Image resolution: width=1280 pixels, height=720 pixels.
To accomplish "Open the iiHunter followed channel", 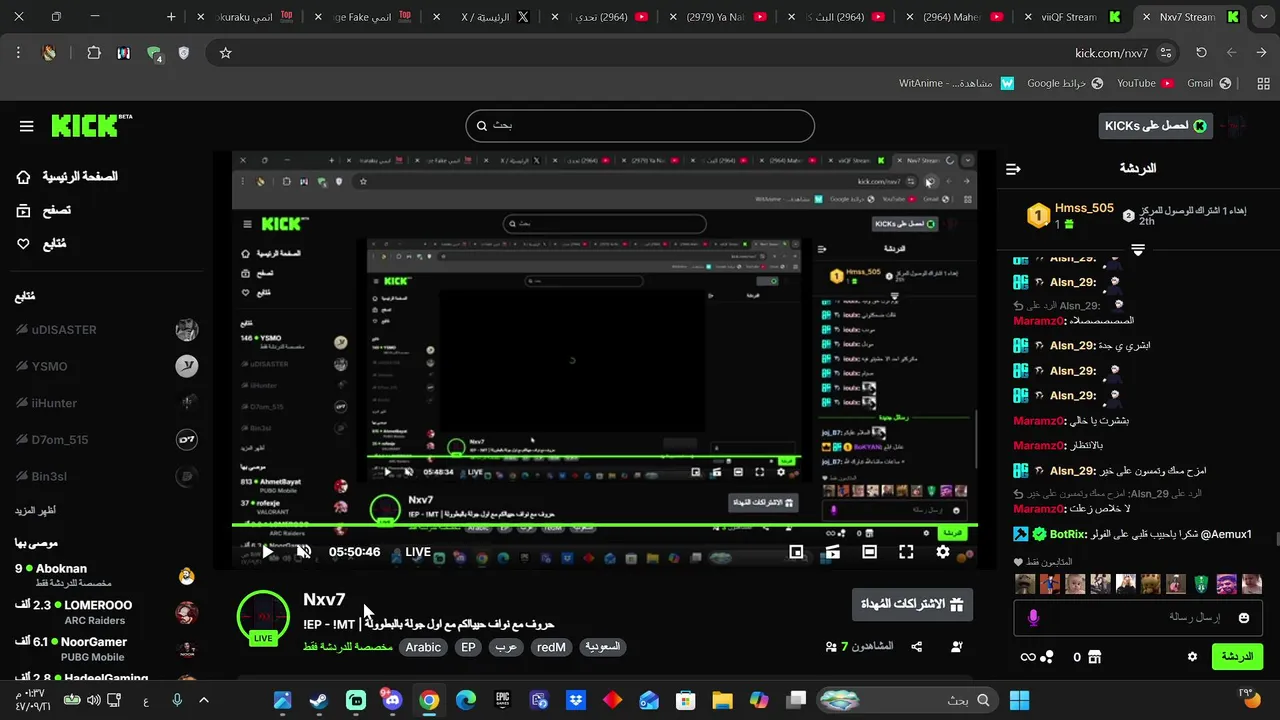I will [106, 403].
